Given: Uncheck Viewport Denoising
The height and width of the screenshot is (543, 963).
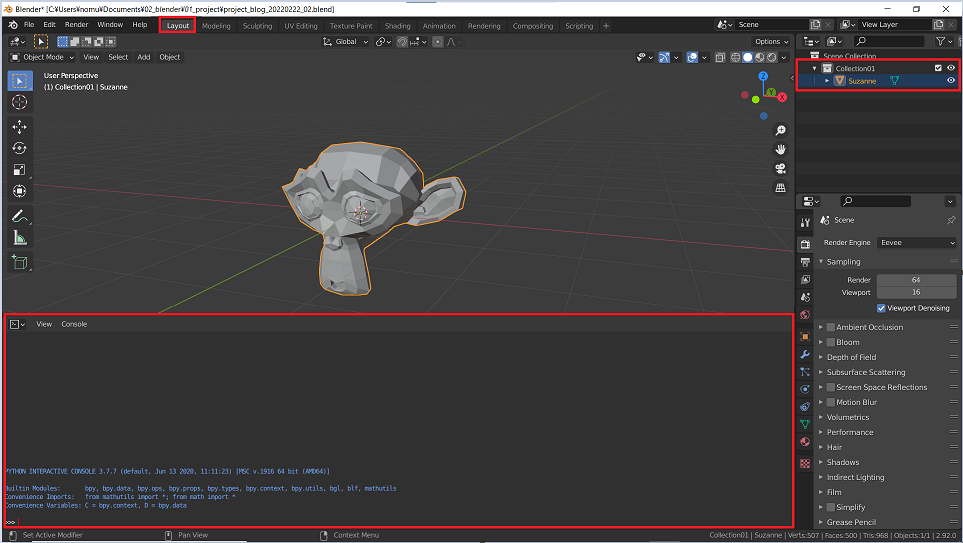Looking at the screenshot, I should tap(881, 308).
